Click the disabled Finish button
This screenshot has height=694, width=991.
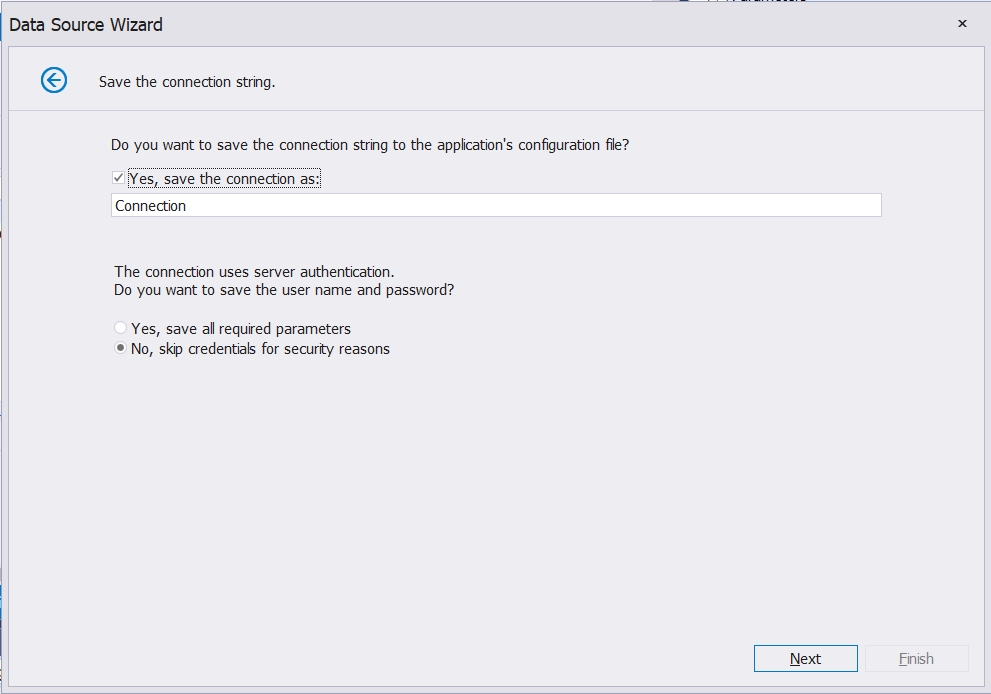click(915, 658)
